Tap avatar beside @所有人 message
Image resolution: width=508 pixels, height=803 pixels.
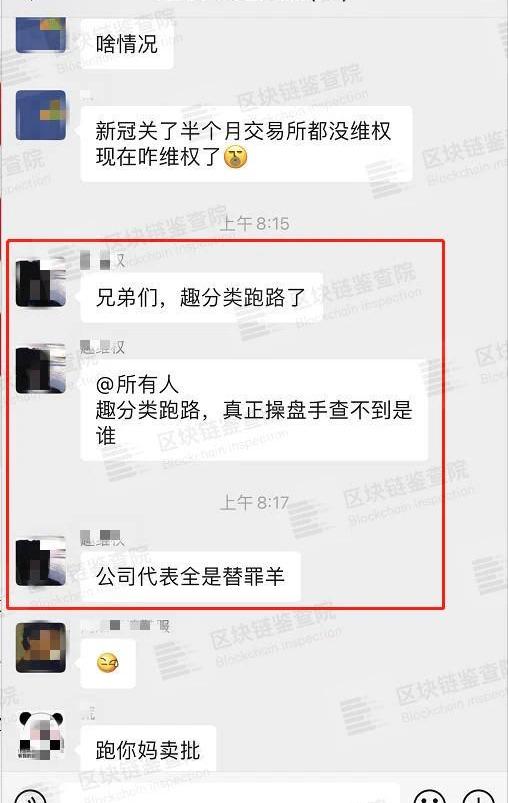40,369
